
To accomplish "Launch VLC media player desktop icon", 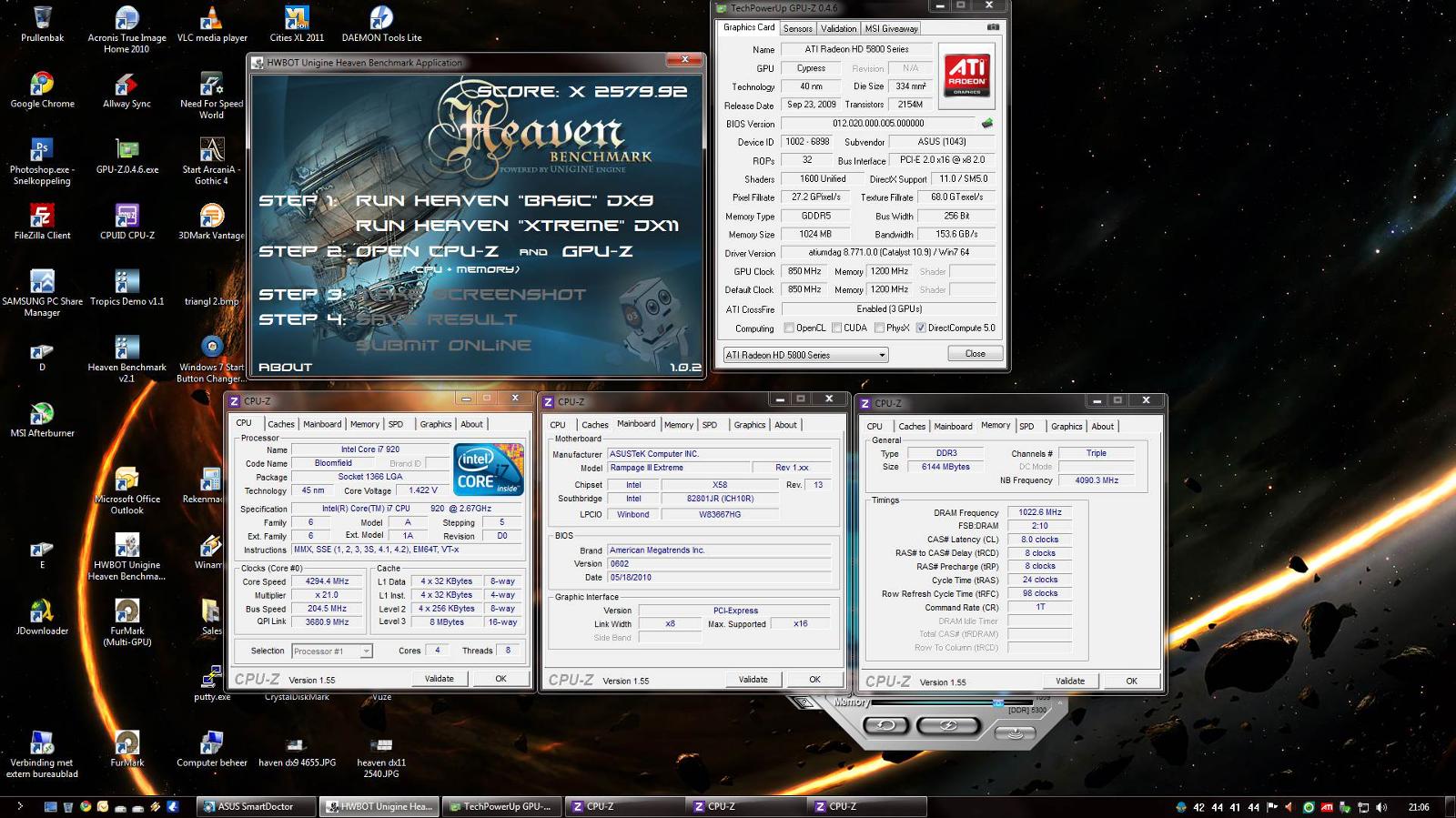I will (211, 25).
